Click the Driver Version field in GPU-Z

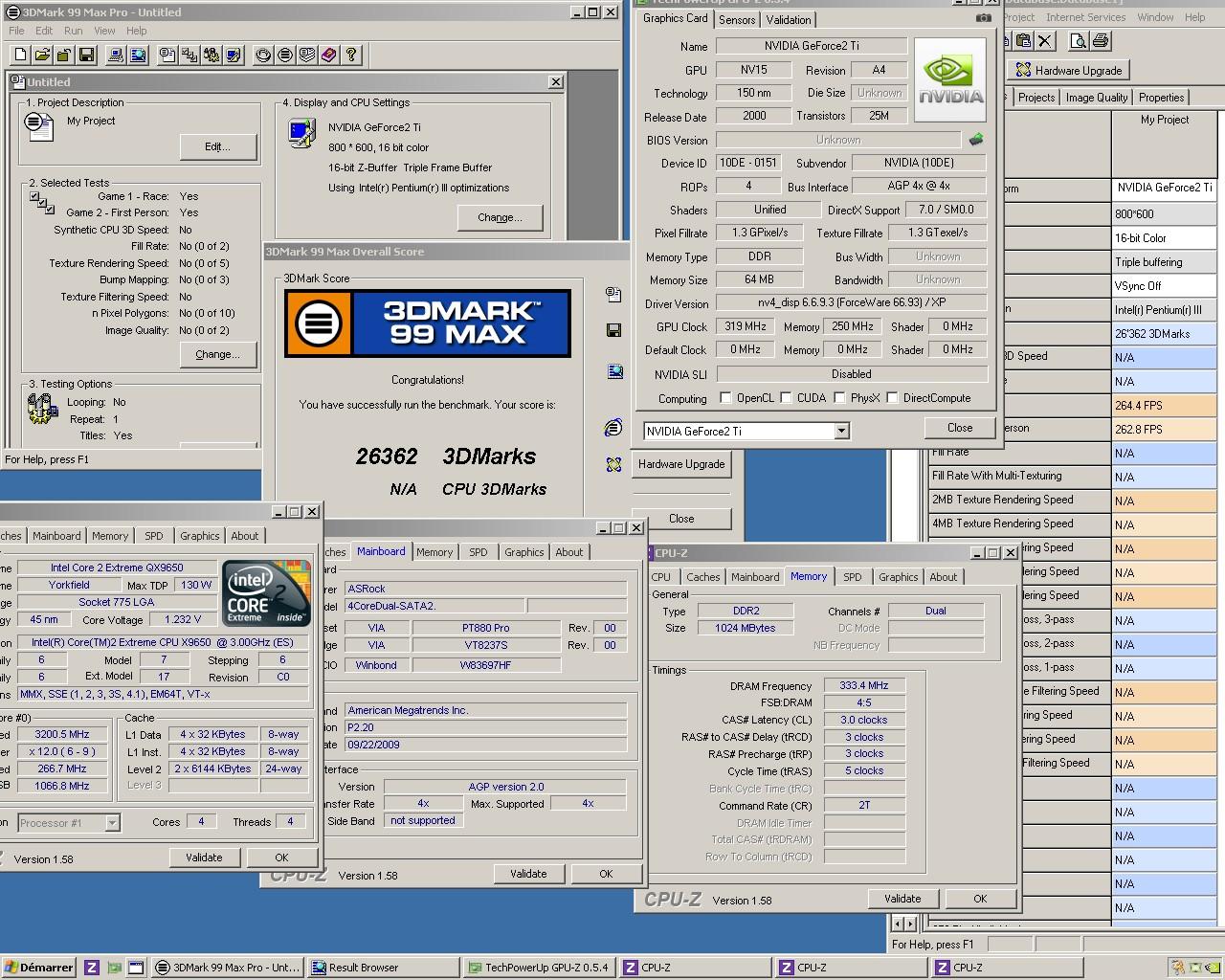tap(851, 303)
